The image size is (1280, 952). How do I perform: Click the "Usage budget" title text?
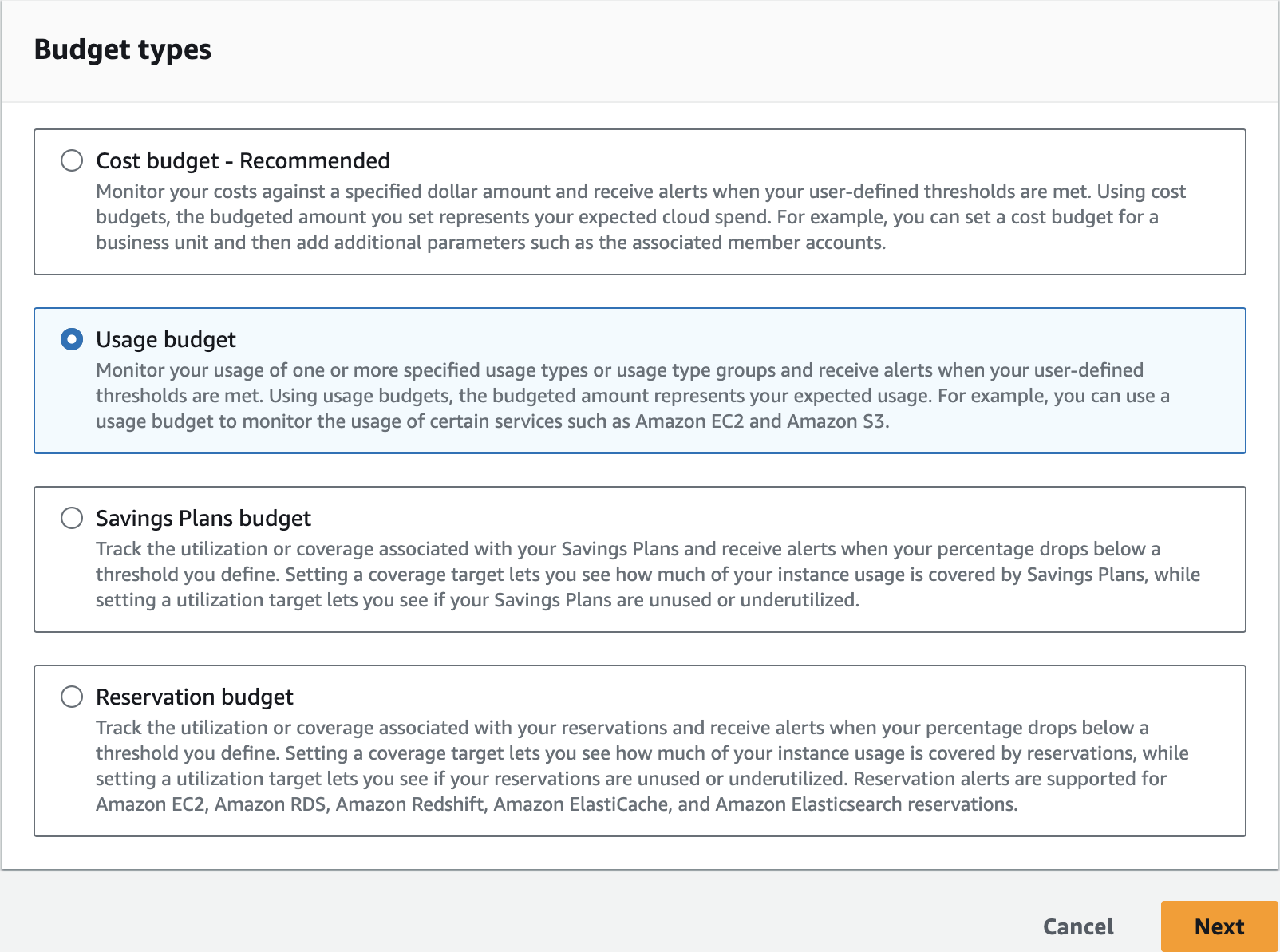(x=166, y=339)
